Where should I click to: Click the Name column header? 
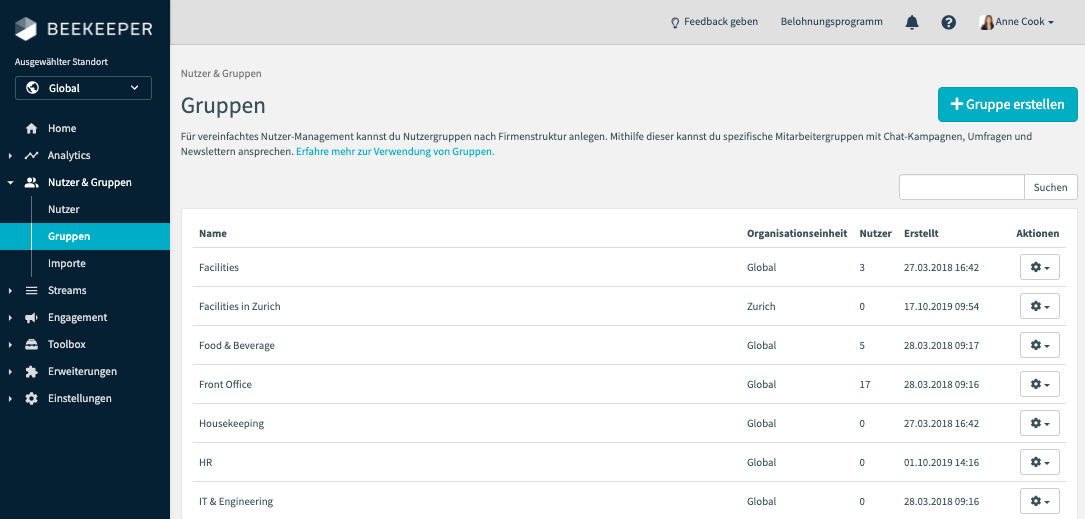click(x=212, y=234)
